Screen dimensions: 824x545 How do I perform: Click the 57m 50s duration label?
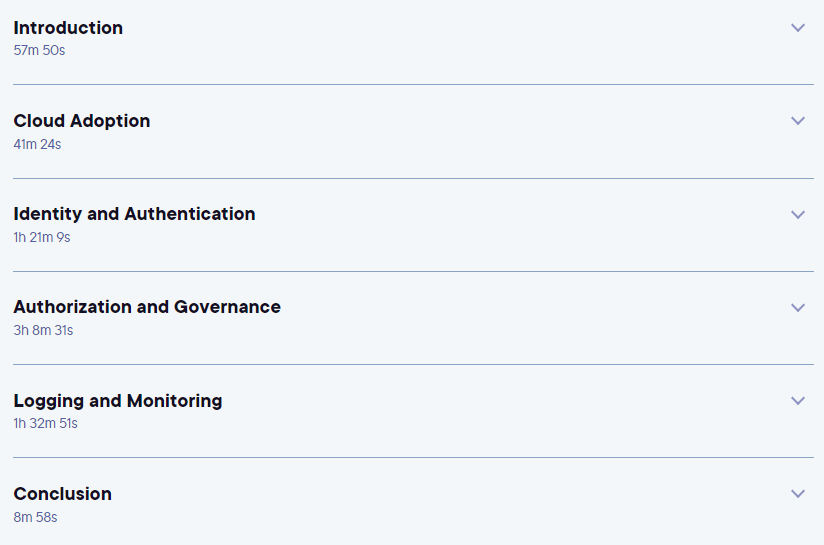coord(39,50)
